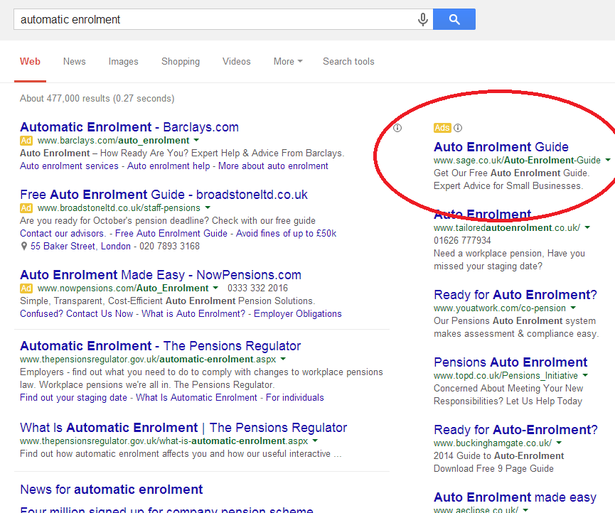Expand arrow beside topd.co.uk URL
The image size is (615, 513).
tap(585, 375)
